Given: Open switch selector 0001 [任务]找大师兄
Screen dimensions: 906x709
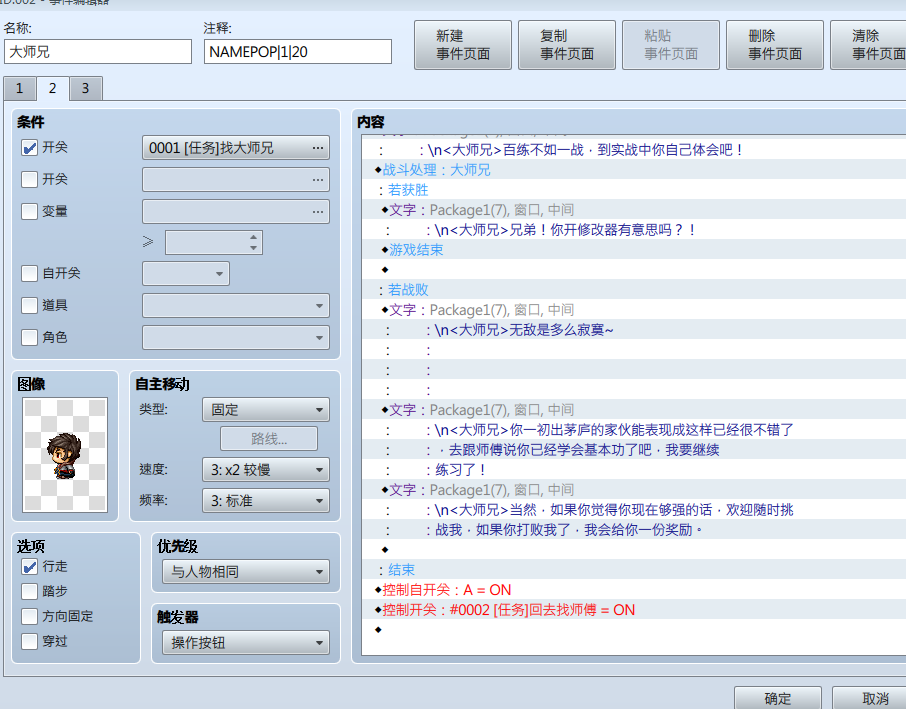Looking at the screenshot, I should [236, 148].
